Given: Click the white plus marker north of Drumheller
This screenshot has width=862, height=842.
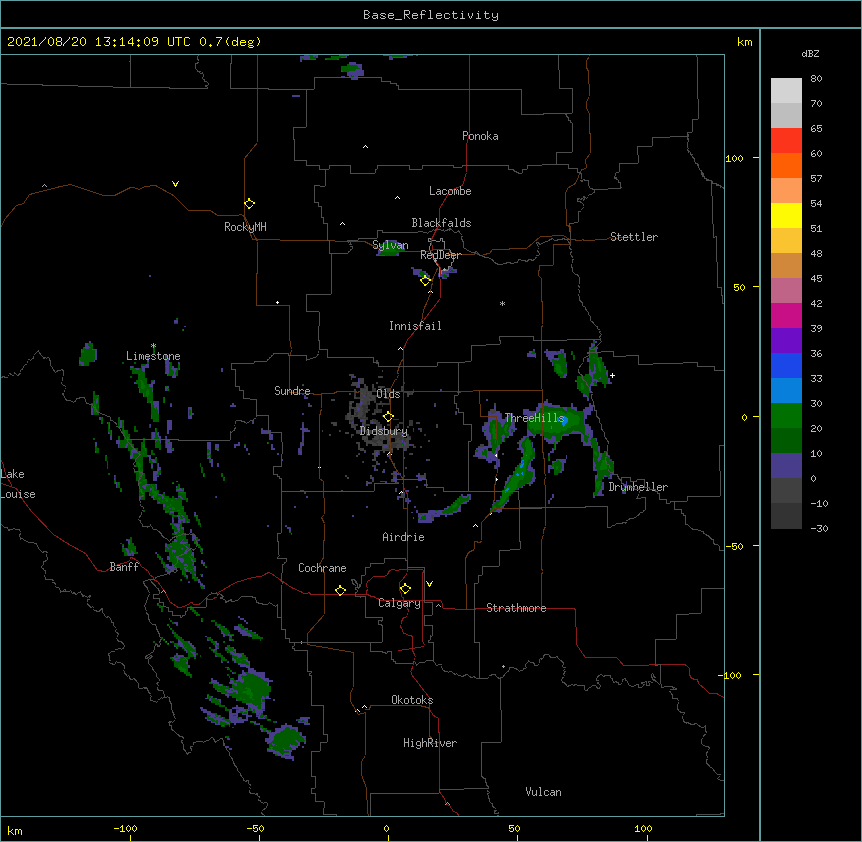Looking at the screenshot, I should tap(612, 375).
